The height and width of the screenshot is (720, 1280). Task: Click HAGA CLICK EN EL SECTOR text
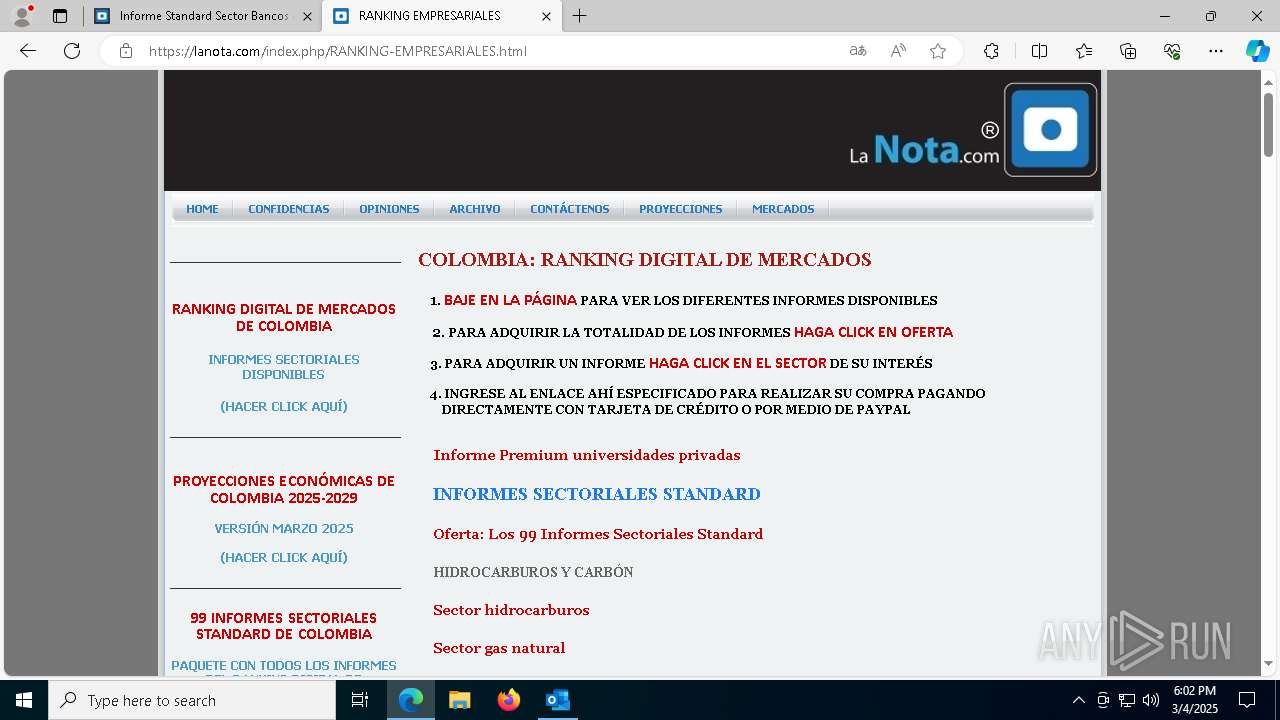tap(738, 363)
